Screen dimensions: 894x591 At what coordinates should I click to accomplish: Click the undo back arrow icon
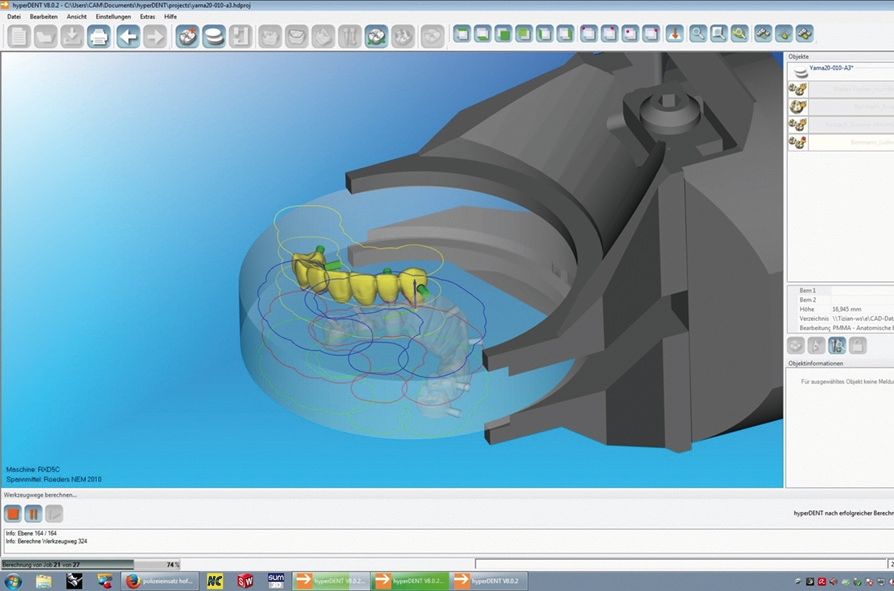(128, 37)
